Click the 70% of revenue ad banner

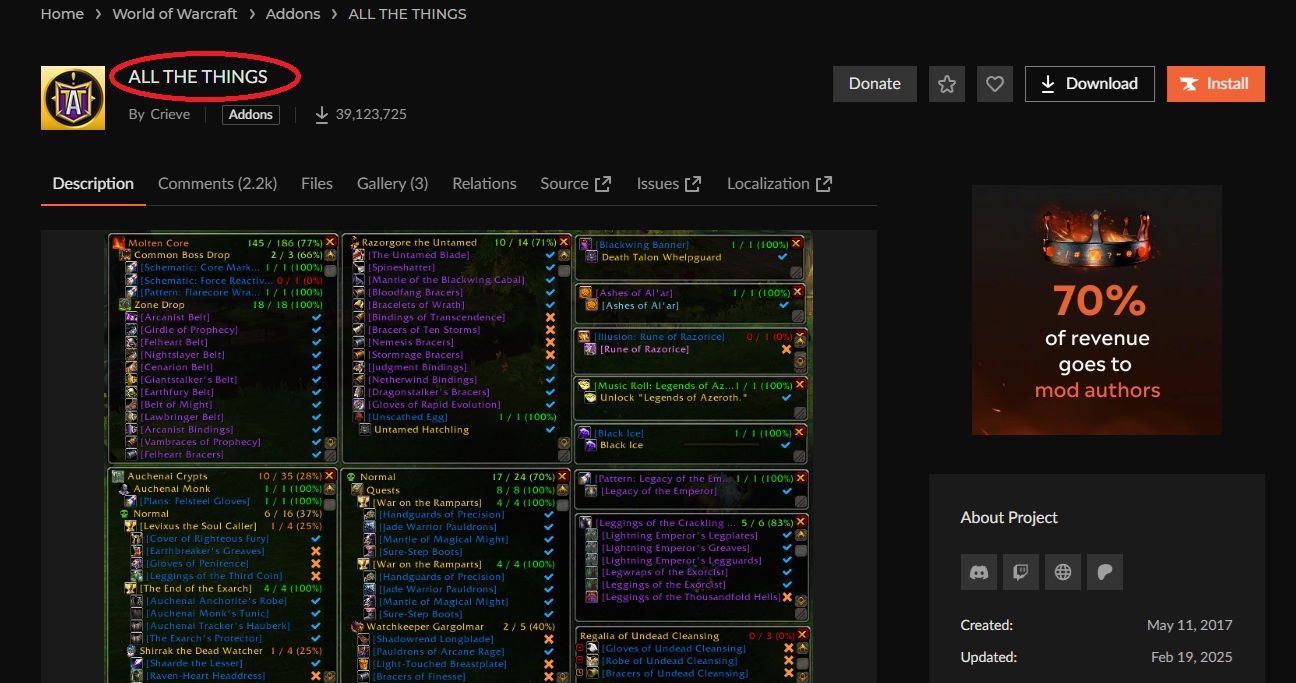tap(1097, 310)
